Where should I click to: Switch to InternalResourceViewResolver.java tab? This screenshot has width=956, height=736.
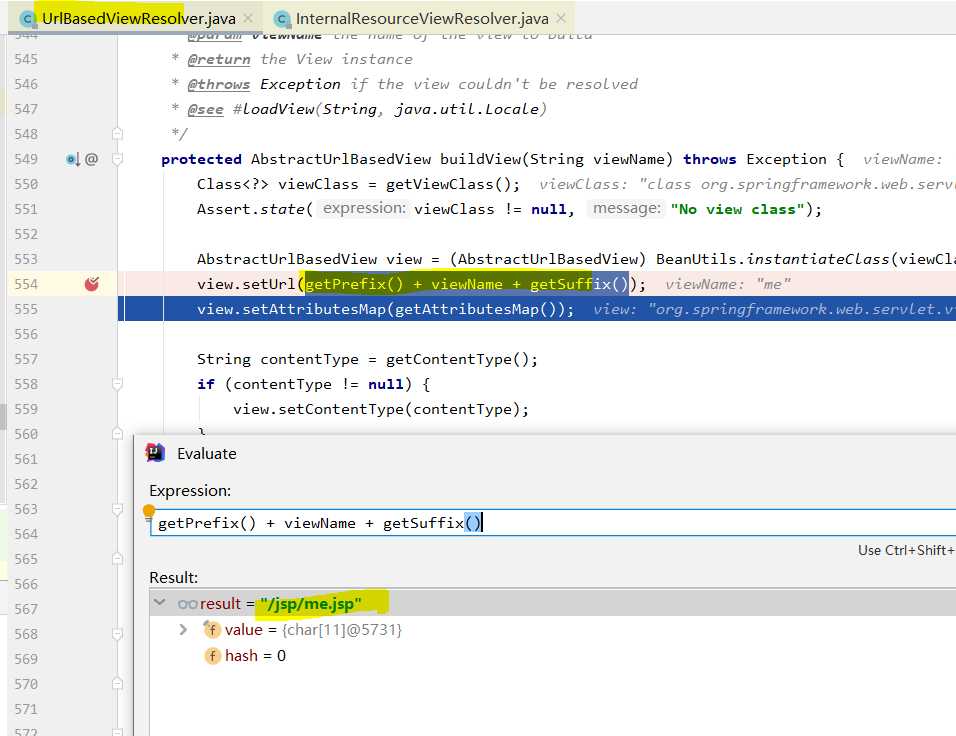pyautogui.click(x=422, y=19)
